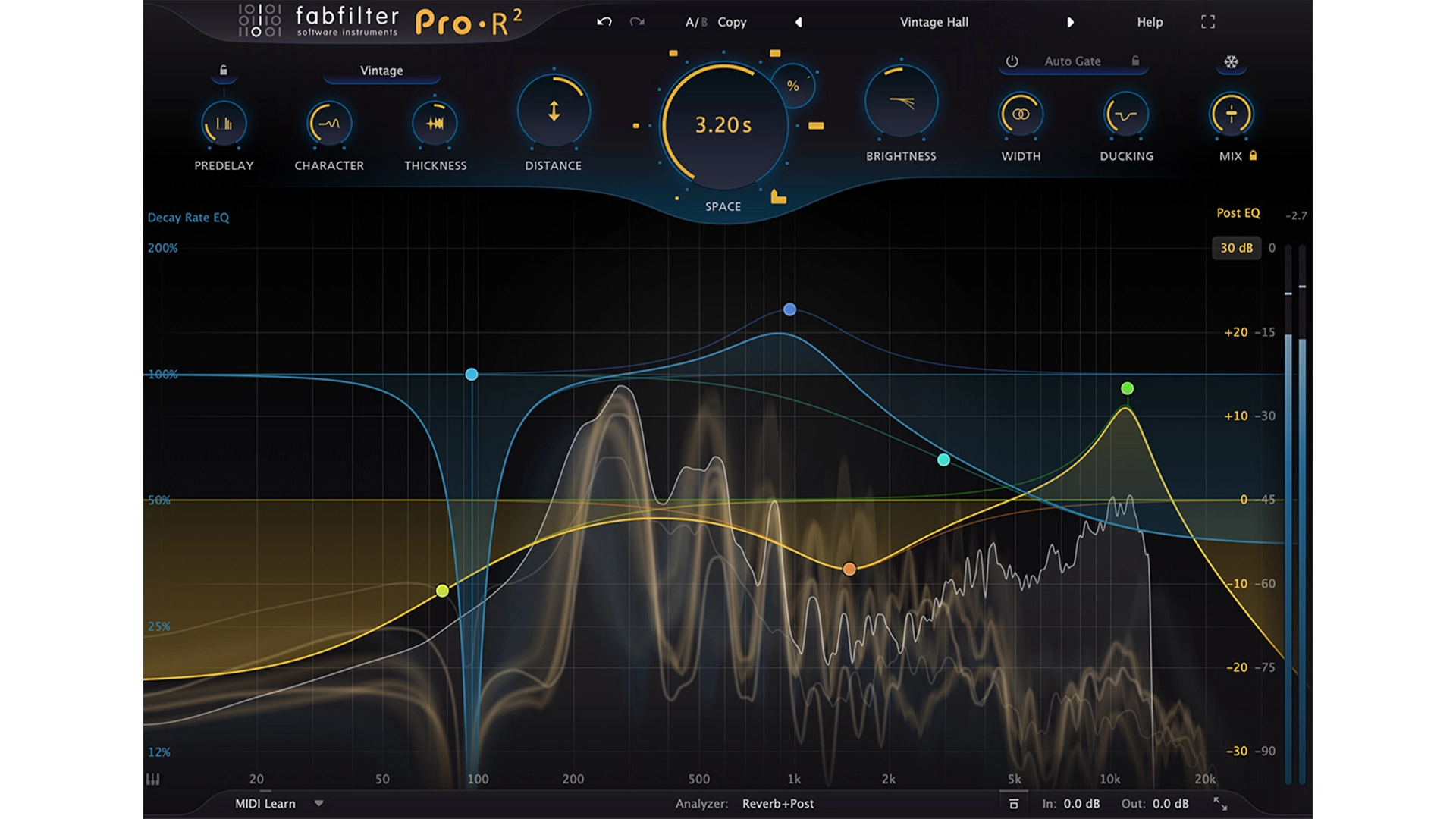Select the next preset arrow
The height and width of the screenshot is (819, 1456).
tap(1070, 22)
